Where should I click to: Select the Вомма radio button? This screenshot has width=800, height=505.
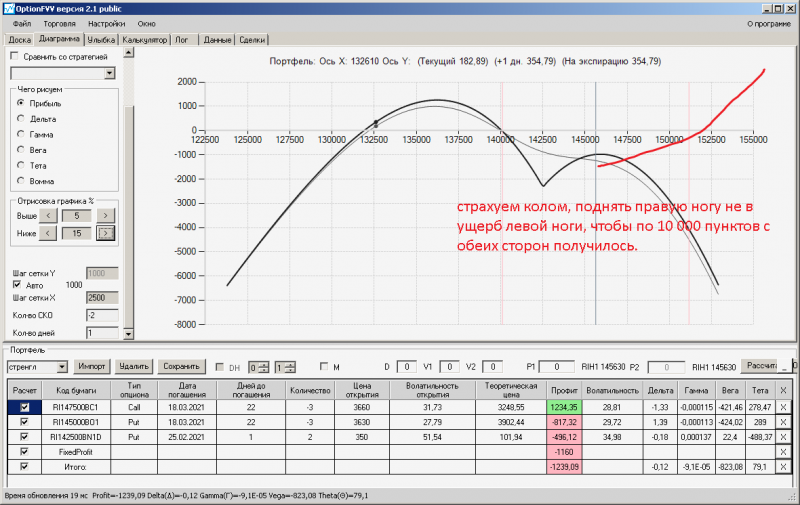click(20, 181)
